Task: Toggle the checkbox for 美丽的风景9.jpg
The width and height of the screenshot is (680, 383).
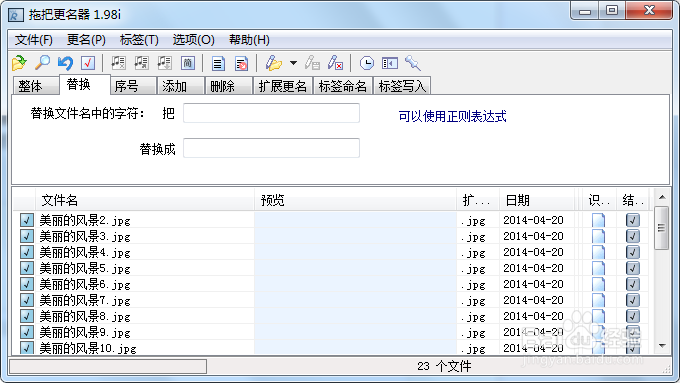Action: click(x=26, y=332)
